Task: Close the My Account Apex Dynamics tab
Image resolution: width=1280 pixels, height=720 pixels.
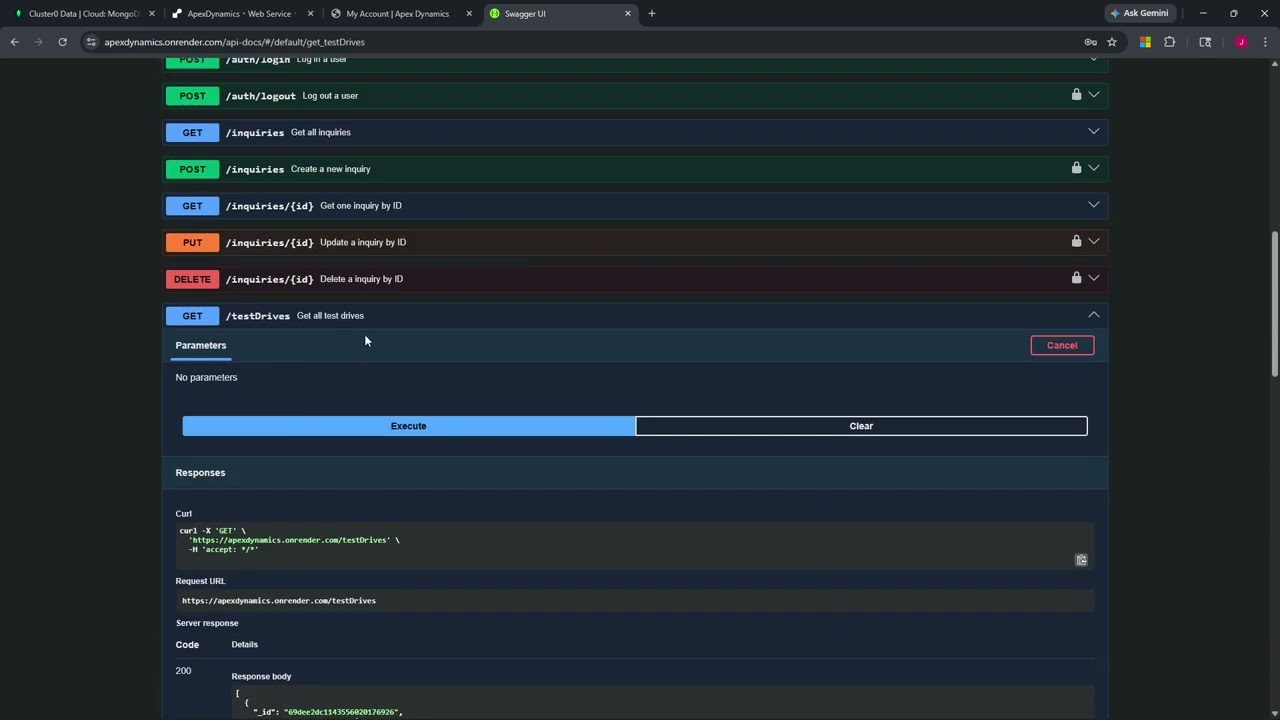Action: pos(469,14)
